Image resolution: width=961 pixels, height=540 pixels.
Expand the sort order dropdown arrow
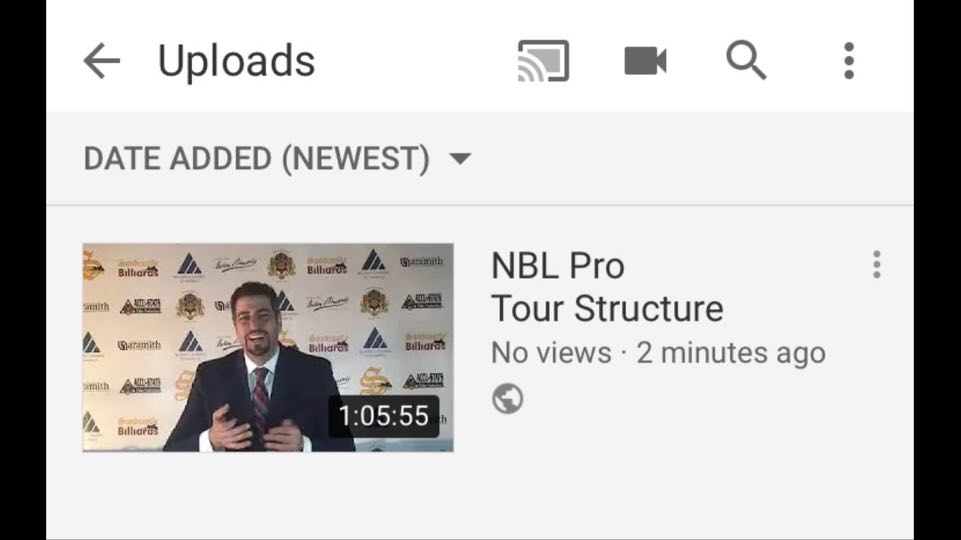point(460,159)
